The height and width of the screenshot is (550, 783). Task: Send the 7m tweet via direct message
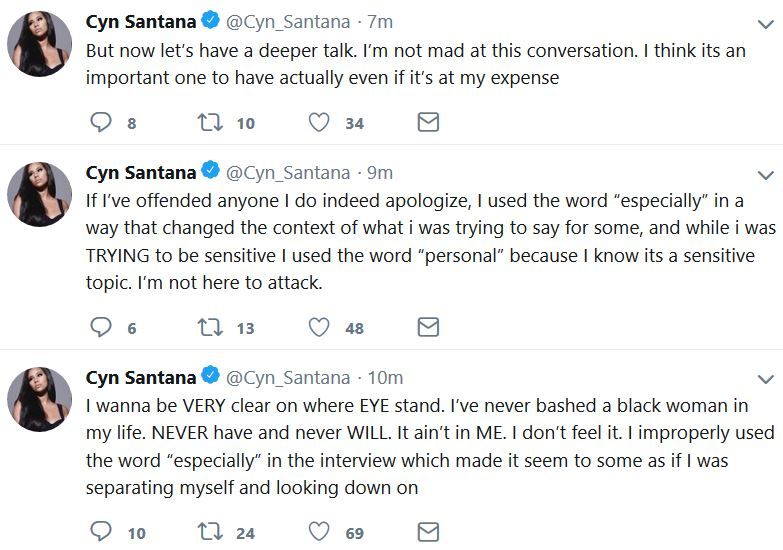(x=428, y=122)
